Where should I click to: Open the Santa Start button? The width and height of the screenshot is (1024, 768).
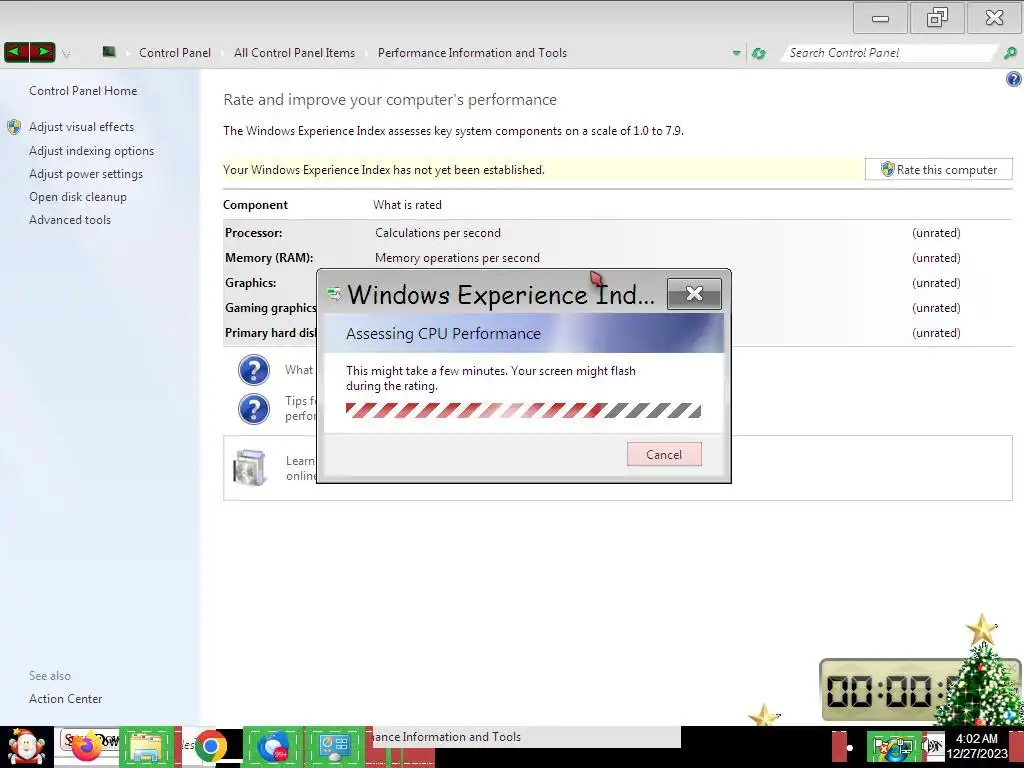[26, 747]
